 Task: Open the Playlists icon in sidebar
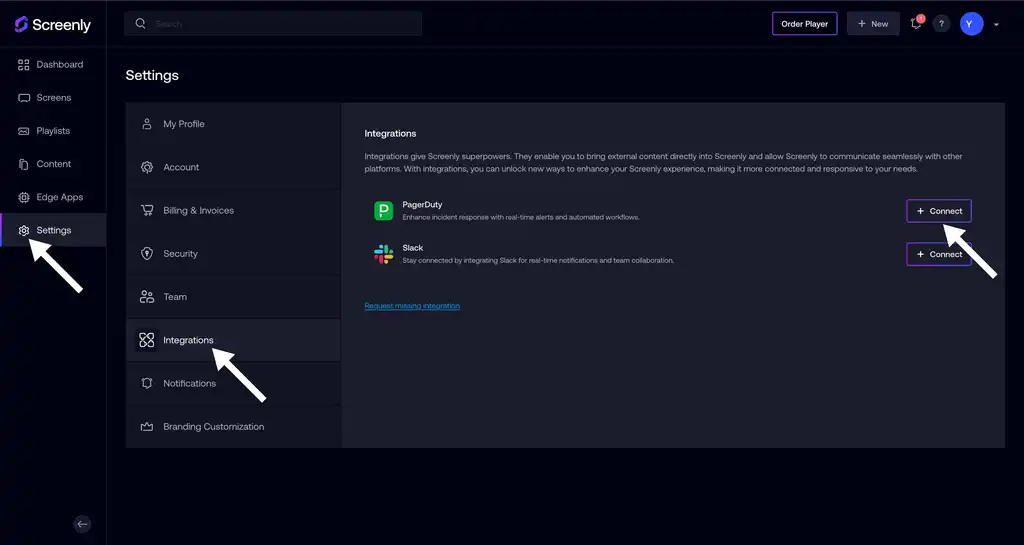tap(24, 131)
